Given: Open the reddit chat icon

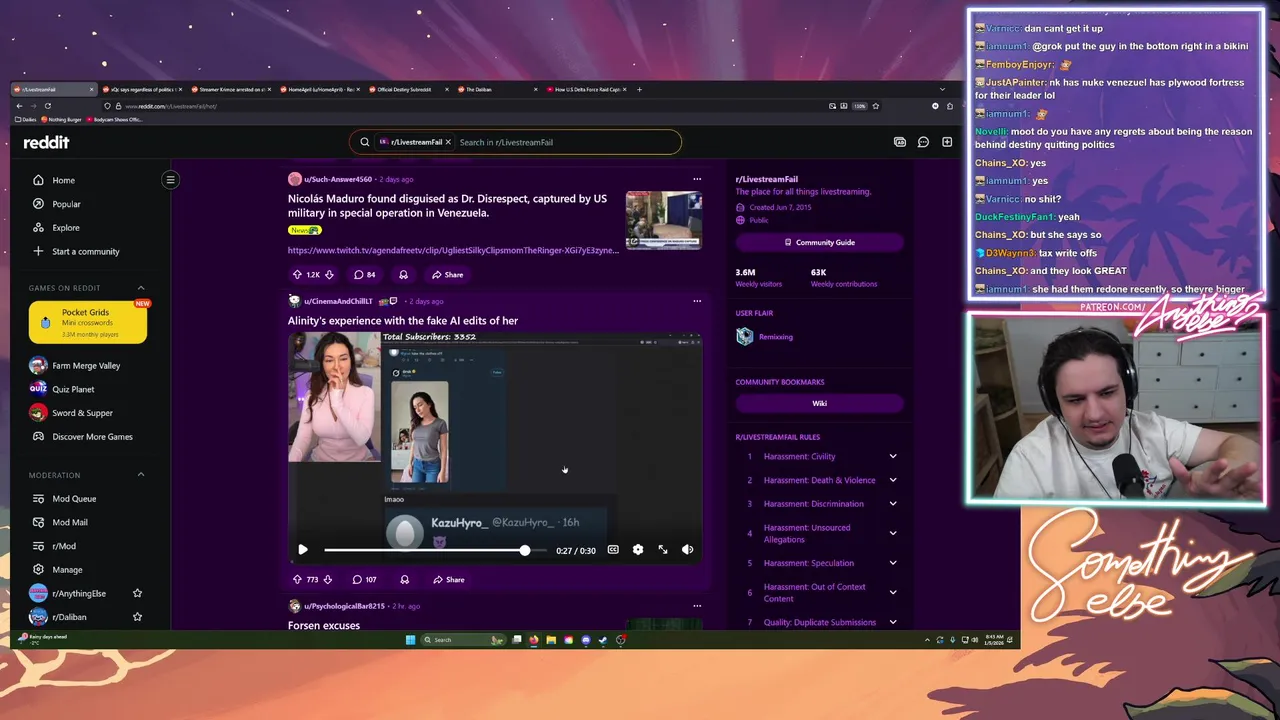Looking at the screenshot, I should [x=923, y=142].
